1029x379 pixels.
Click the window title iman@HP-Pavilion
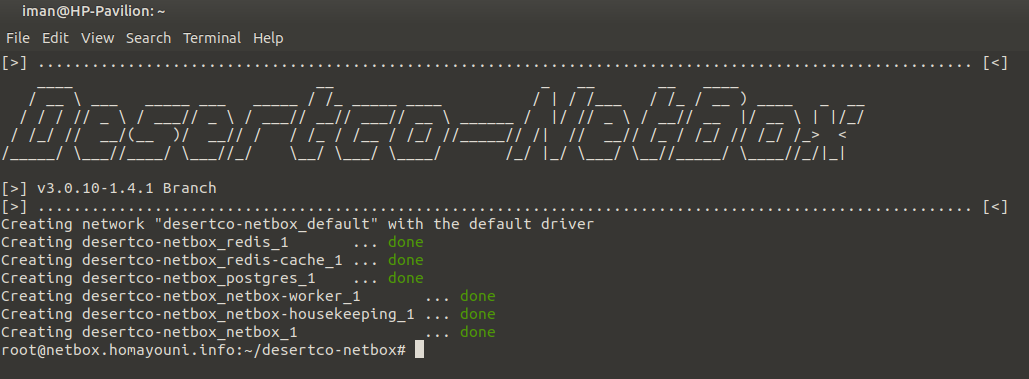(x=94, y=11)
